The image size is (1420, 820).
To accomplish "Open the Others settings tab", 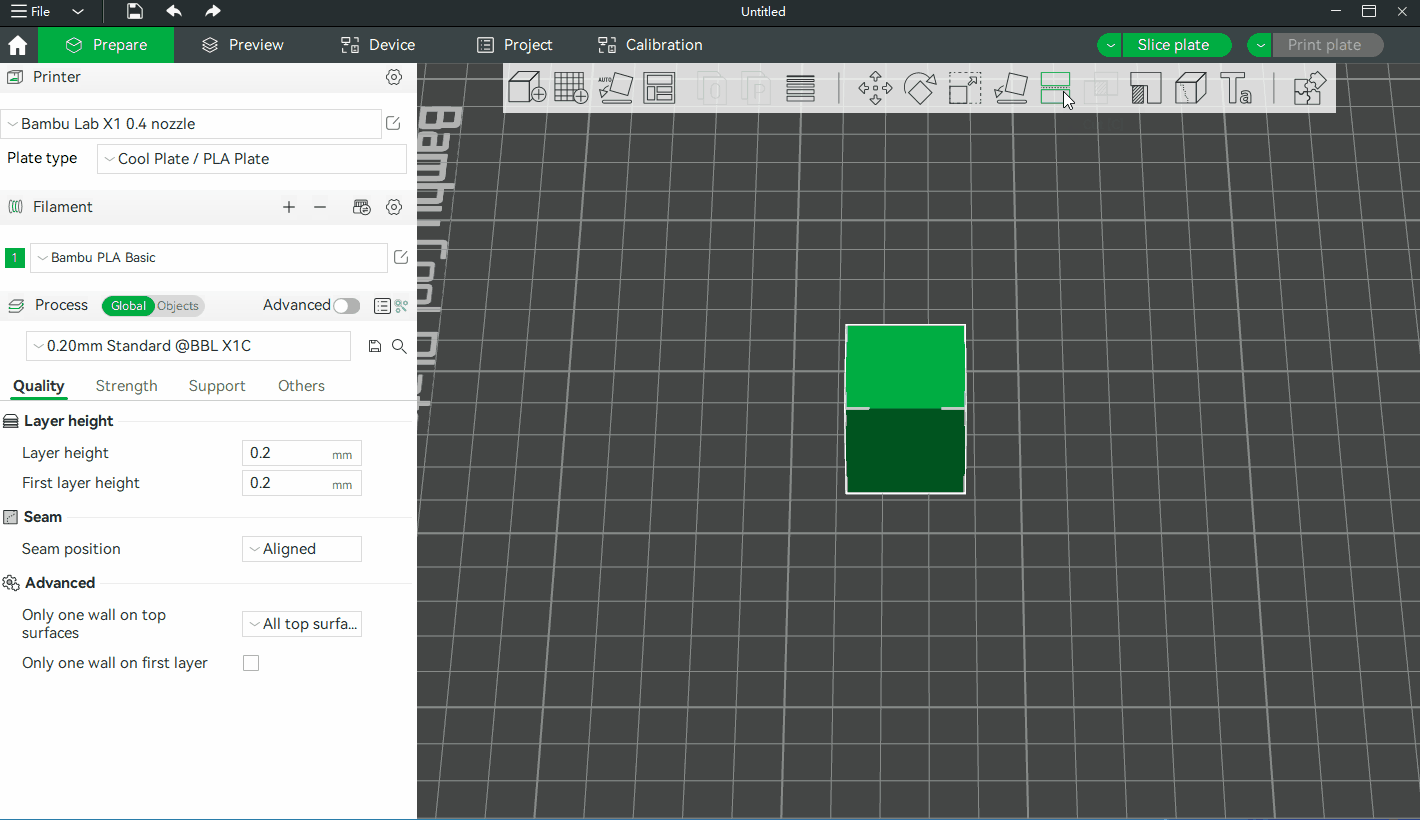I will coord(301,386).
